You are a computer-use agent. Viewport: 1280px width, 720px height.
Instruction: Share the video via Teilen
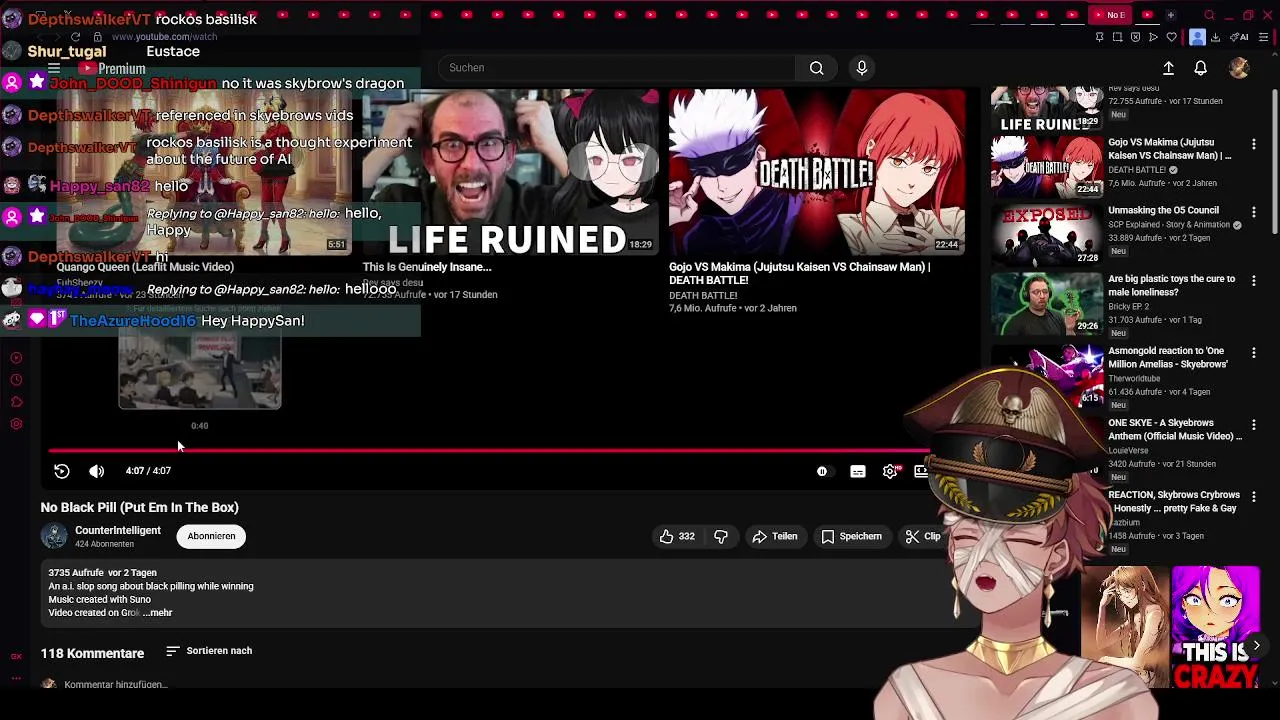click(775, 537)
